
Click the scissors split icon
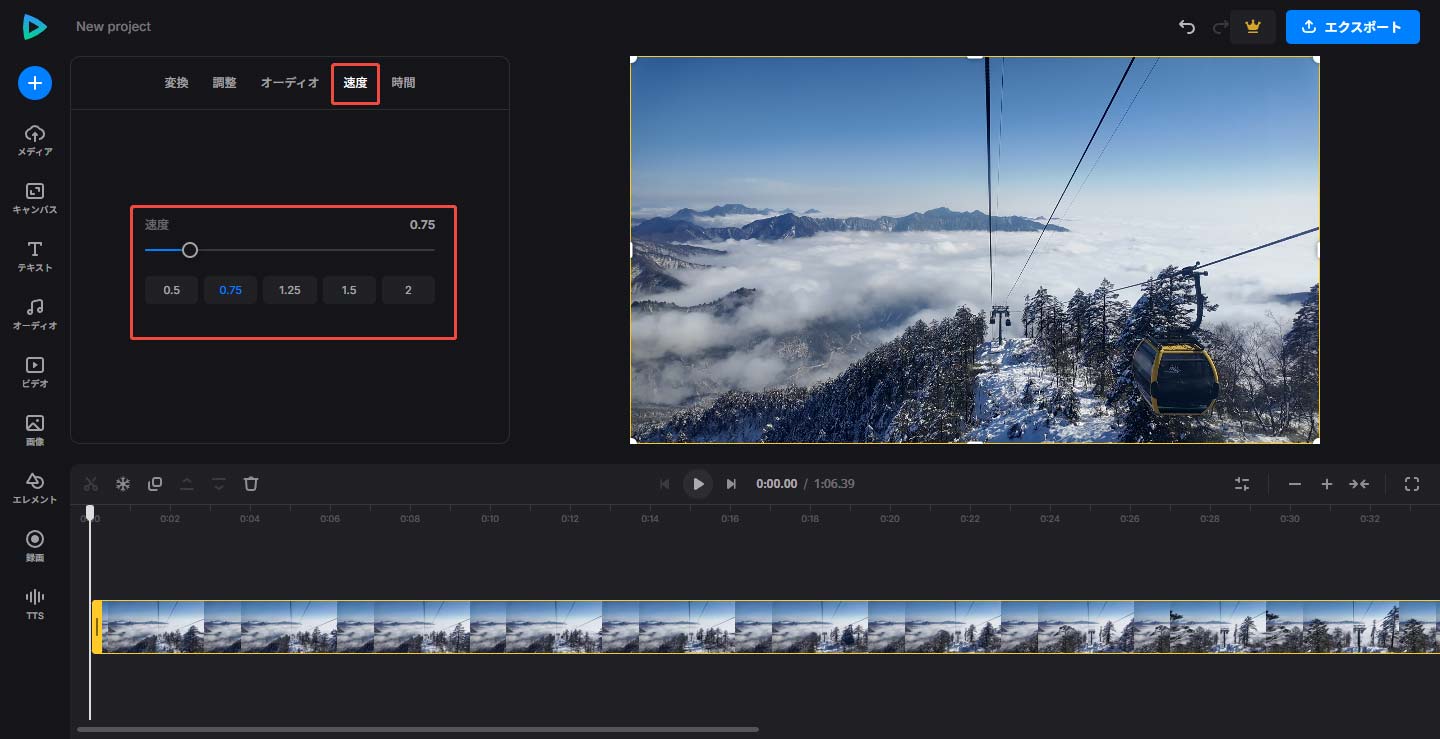(x=91, y=484)
